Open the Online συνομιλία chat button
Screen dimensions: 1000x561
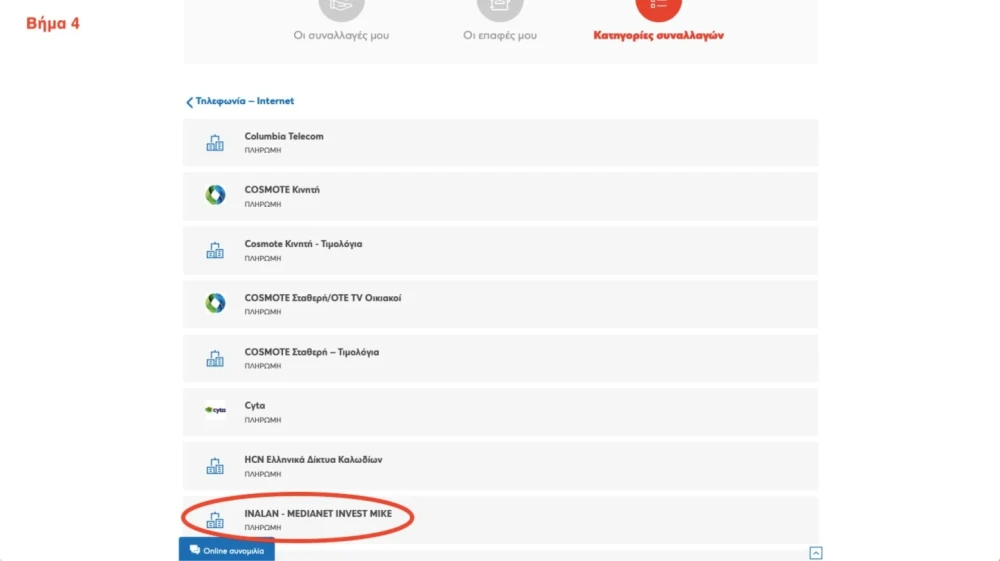pyautogui.click(x=226, y=550)
